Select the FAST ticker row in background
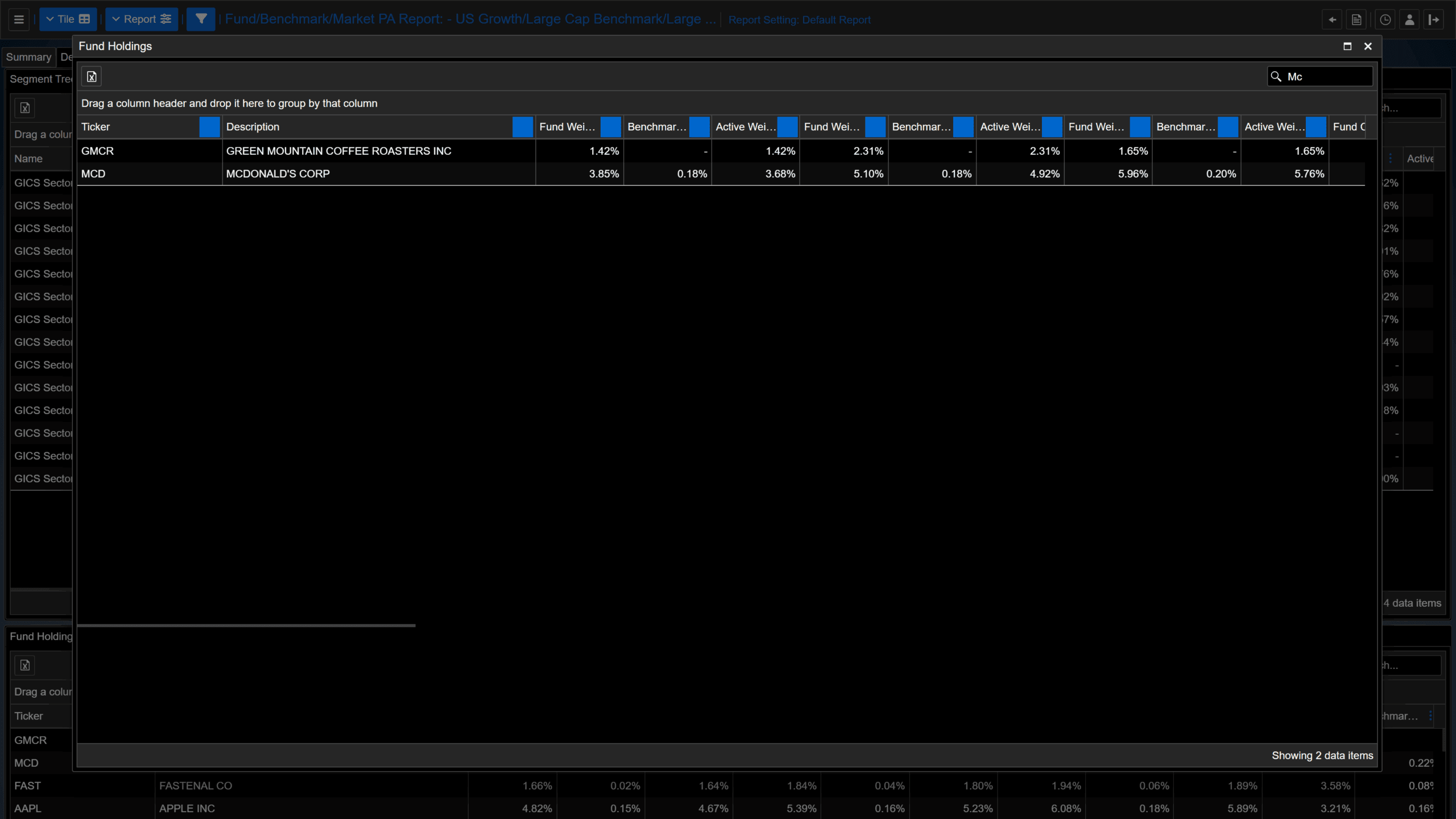 tap(27, 785)
